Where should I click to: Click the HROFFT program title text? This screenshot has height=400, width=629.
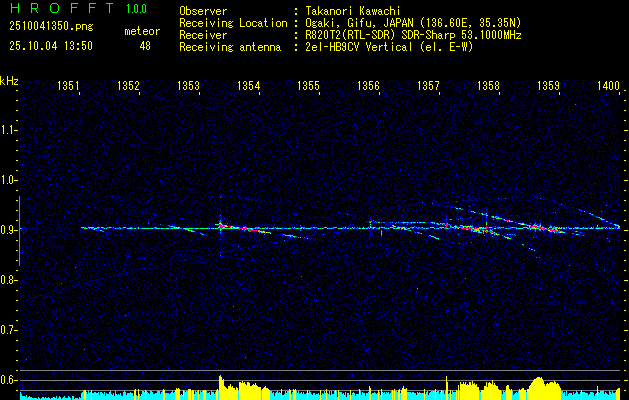pos(62,8)
